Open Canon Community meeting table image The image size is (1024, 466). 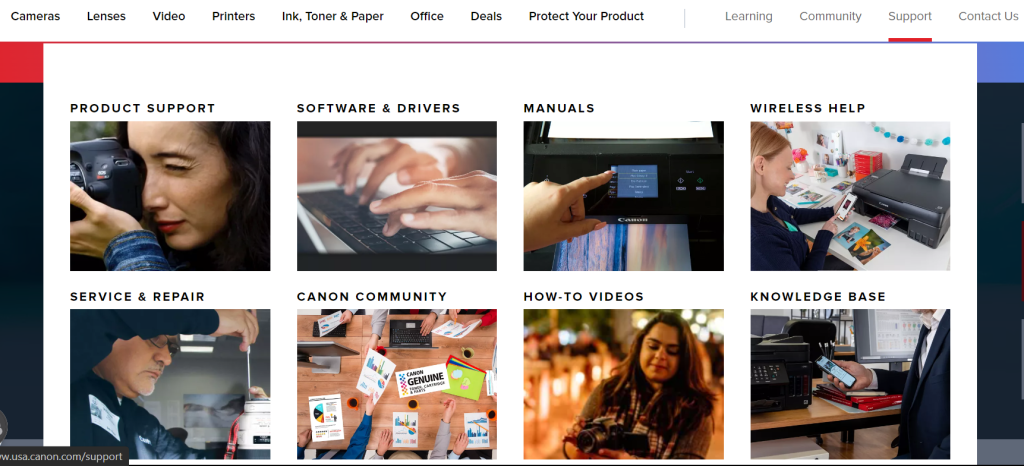[396, 384]
